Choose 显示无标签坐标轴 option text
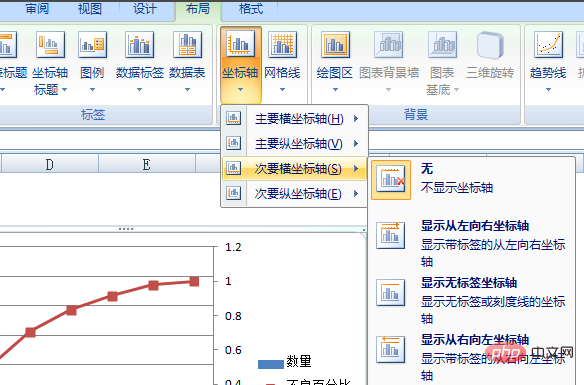Image resolution: width=584 pixels, height=385 pixels. point(469,283)
